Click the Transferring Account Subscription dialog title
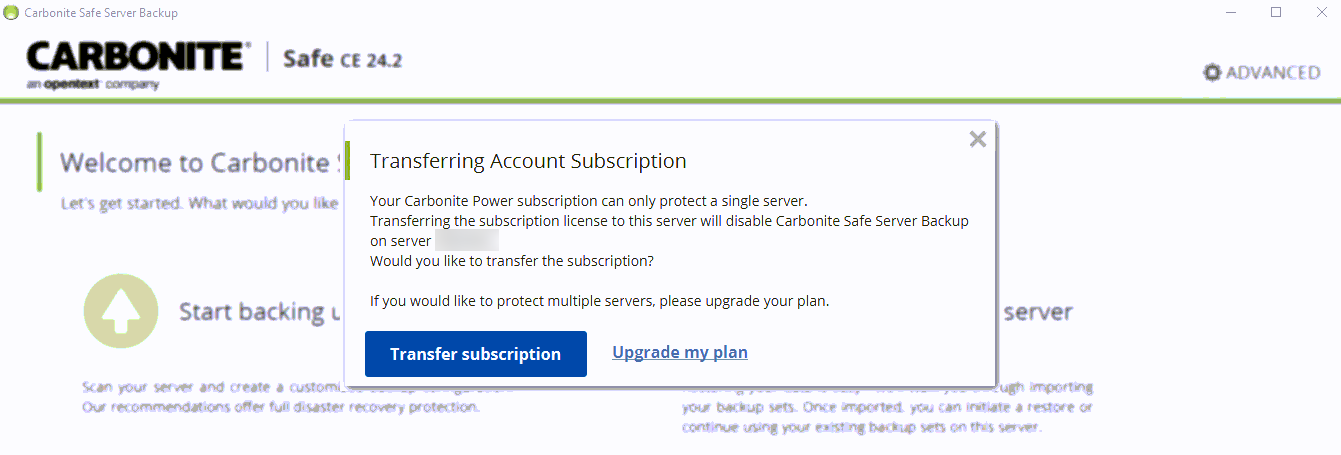This screenshot has width=1341, height=455. point(528,161)
